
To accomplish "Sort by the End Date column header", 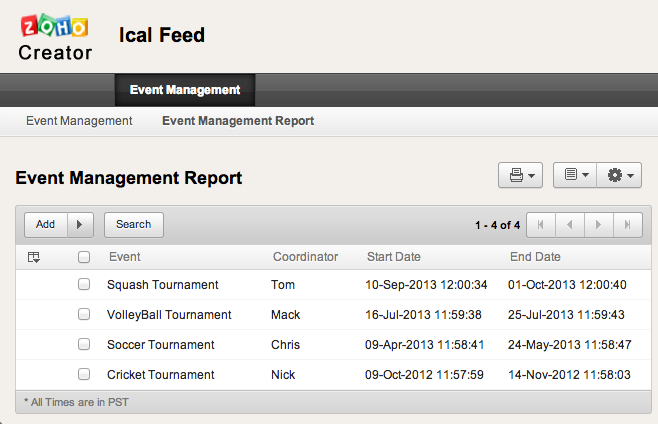I will point(535,257).
